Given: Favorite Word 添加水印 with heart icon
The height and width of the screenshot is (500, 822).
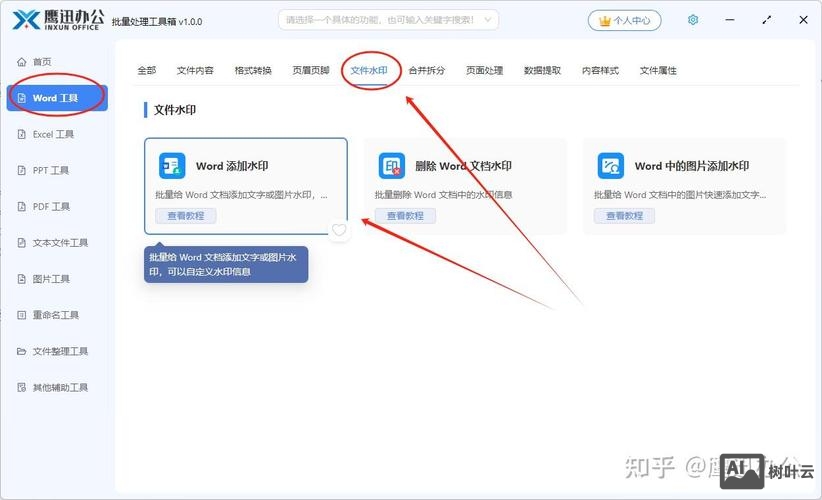Looking at the screenshot, I should [339, 230].
